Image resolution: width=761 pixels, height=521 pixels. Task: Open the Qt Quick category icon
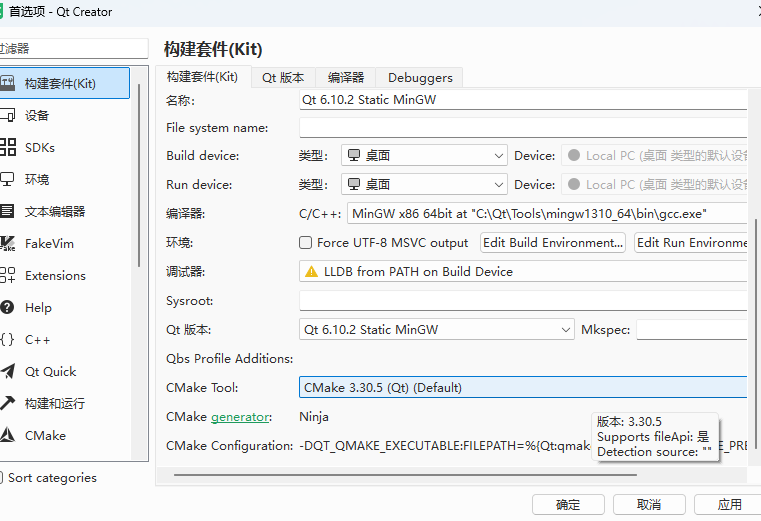(7, 371)
